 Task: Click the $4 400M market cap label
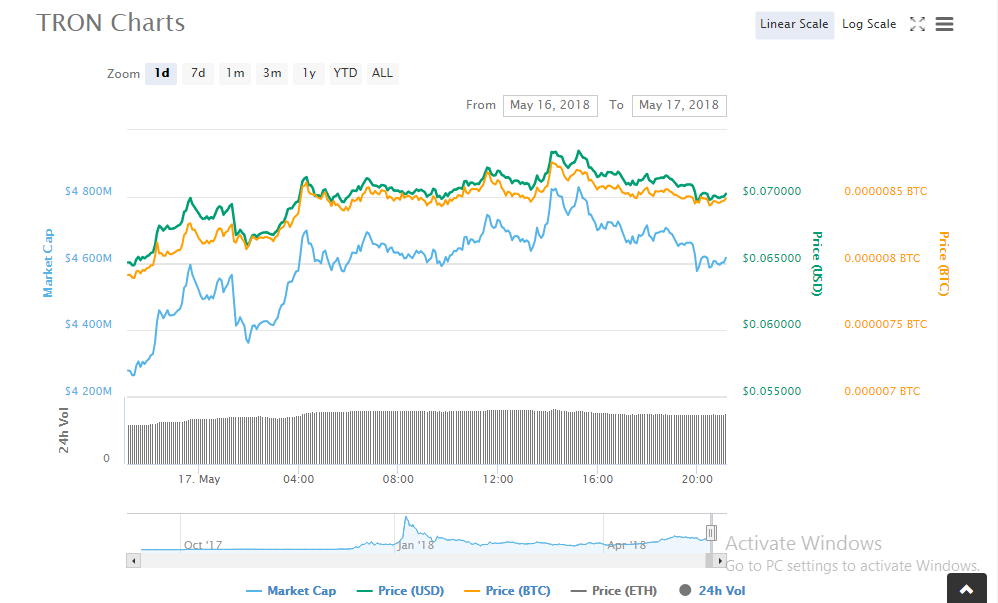tap(88, 325)
